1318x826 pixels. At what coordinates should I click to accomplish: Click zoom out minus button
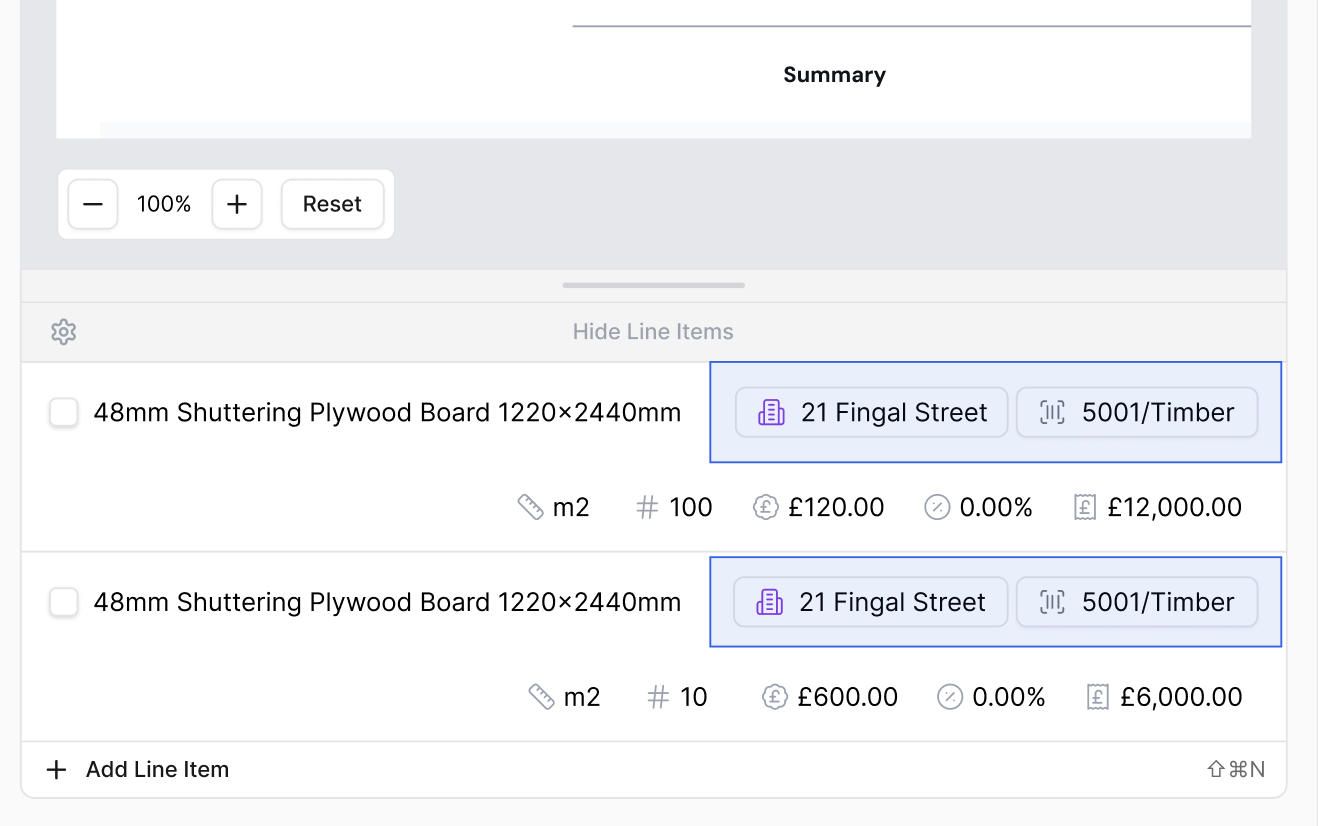93,205
